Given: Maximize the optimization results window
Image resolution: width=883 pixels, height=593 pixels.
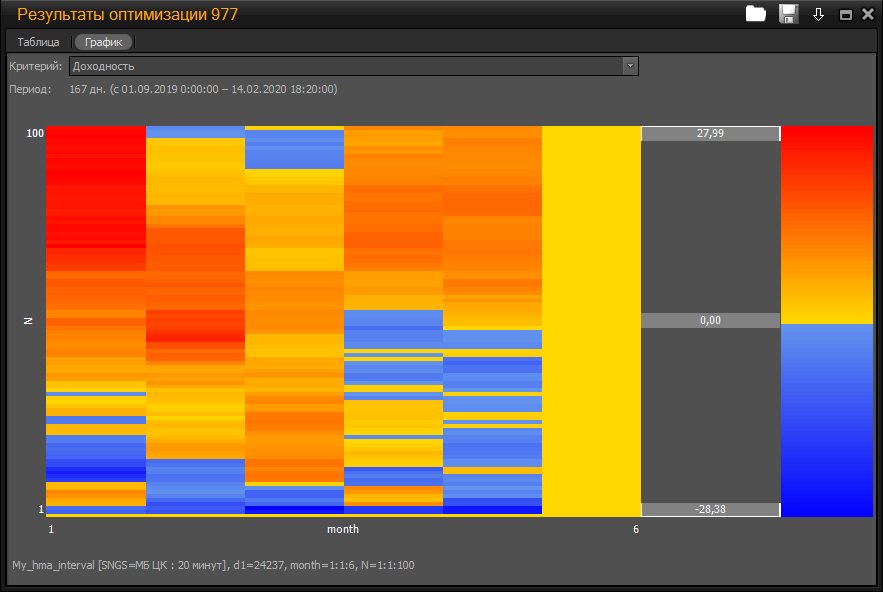Looking at the screenshot, I should 845,15.
